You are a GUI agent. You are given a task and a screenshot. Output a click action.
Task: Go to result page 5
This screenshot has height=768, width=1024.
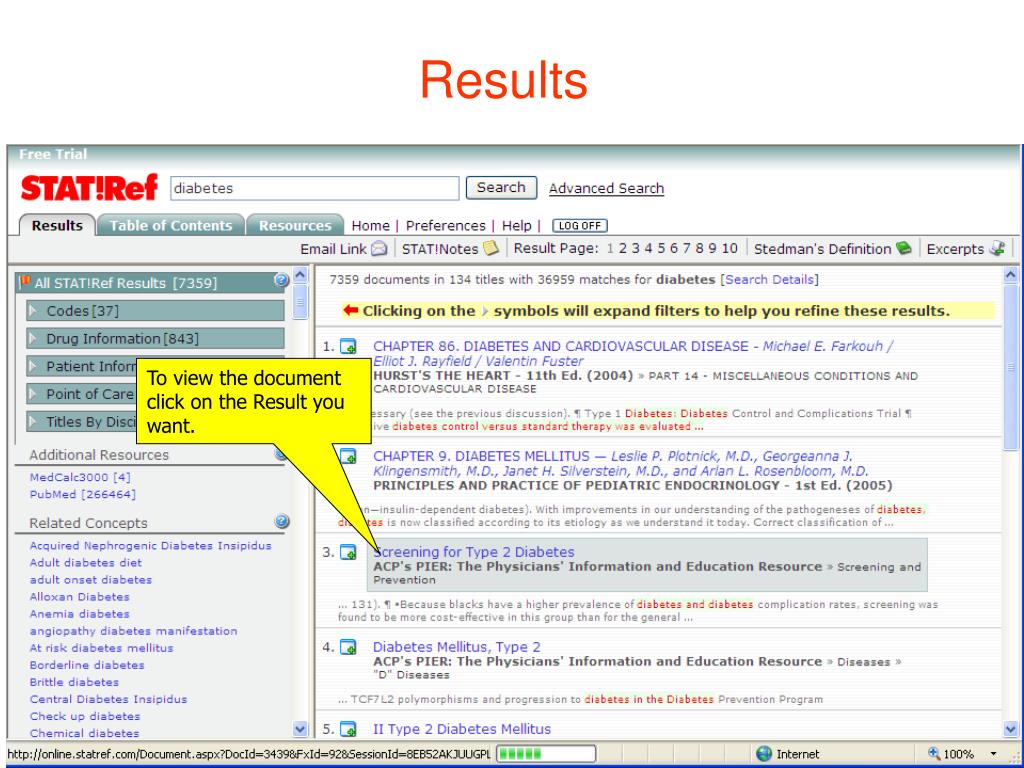coord(662,249)
